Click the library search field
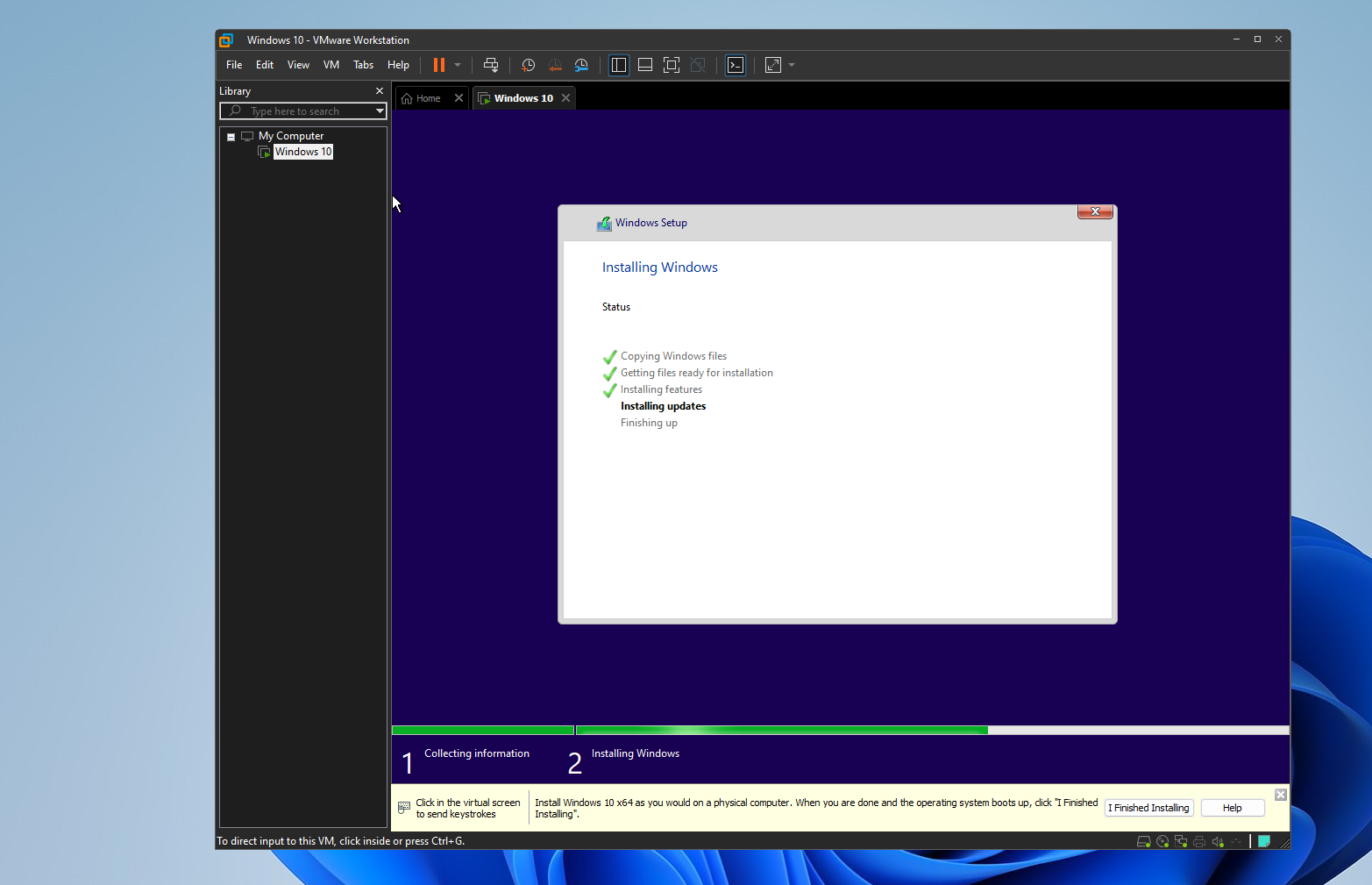This screenshot has width=1372, height=885. [303, 111]
